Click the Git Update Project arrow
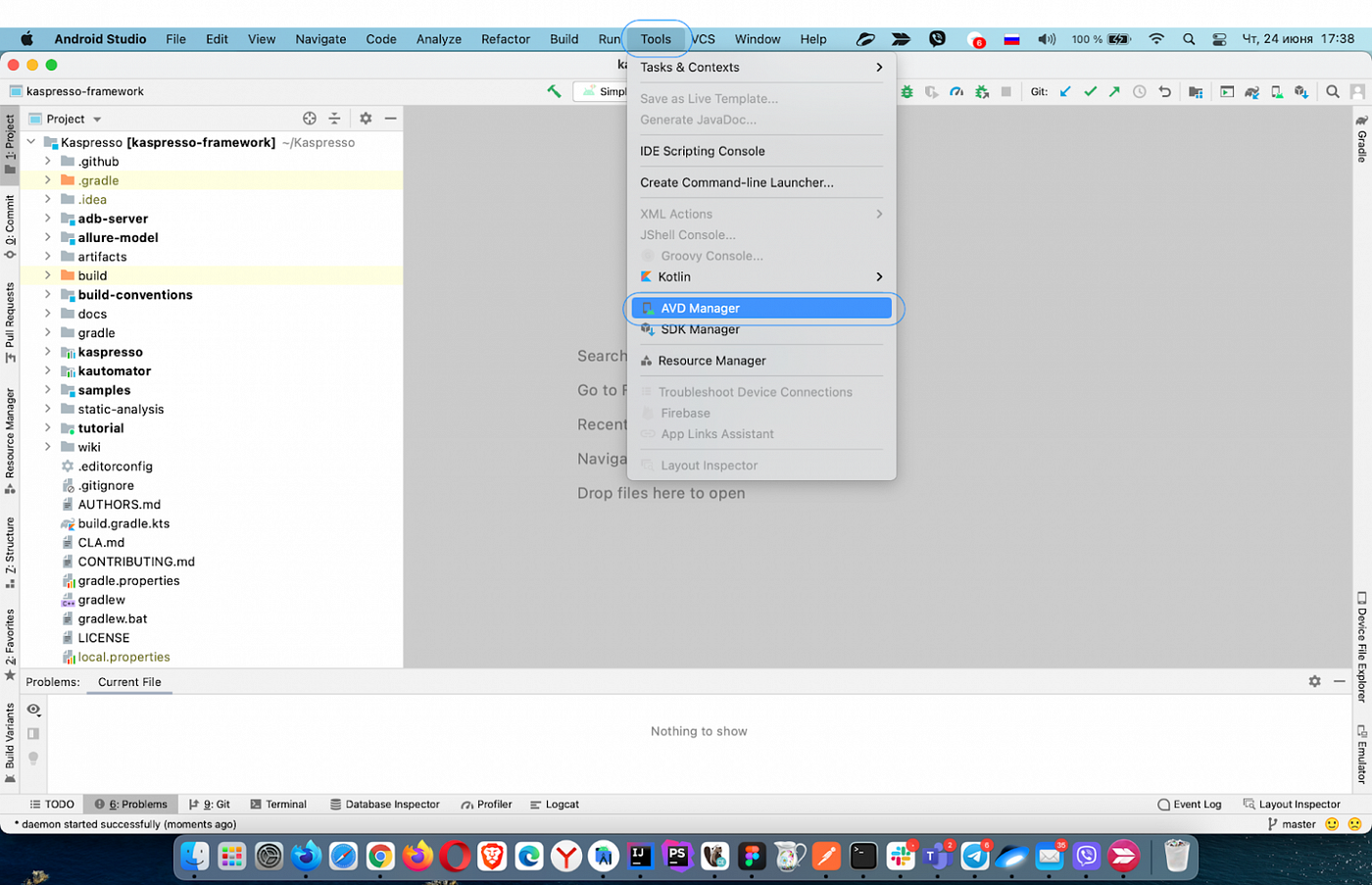Screen dimensions: 1372x885 (x=1065, y=91)
